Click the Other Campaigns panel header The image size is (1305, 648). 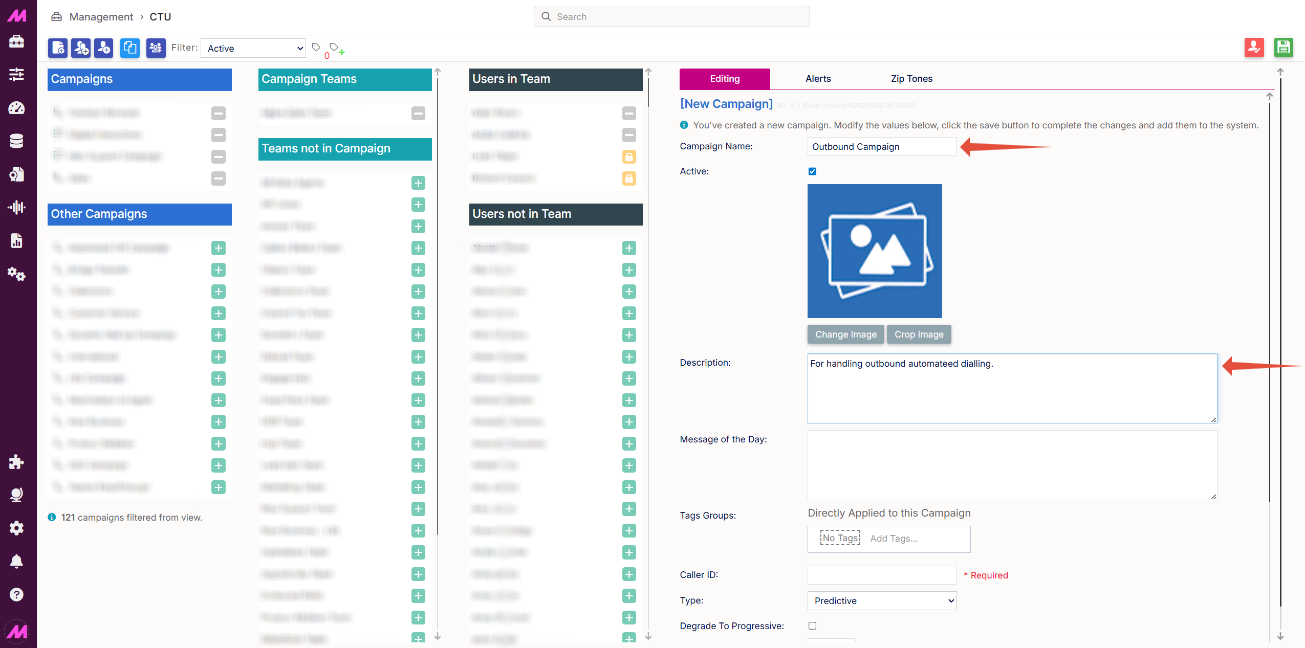tap(140, 214)
